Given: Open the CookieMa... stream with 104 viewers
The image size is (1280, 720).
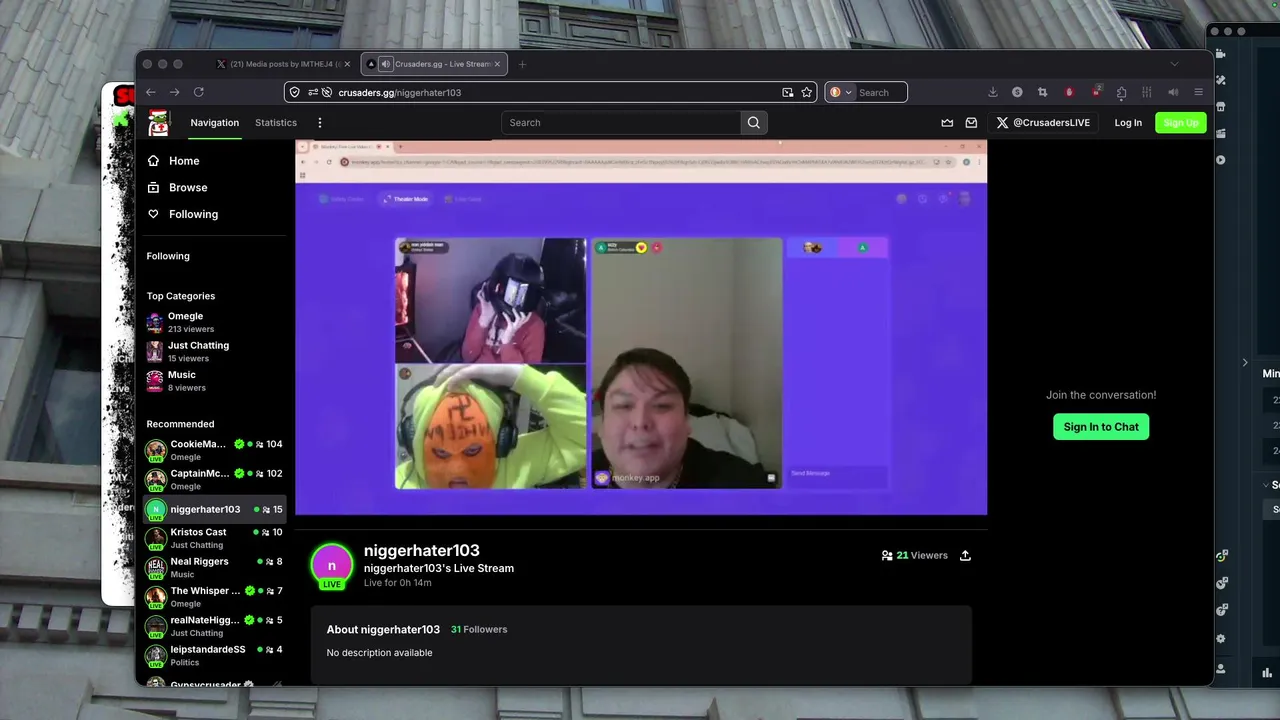Looking at the screenshot, I should click(x=215, y=450).
